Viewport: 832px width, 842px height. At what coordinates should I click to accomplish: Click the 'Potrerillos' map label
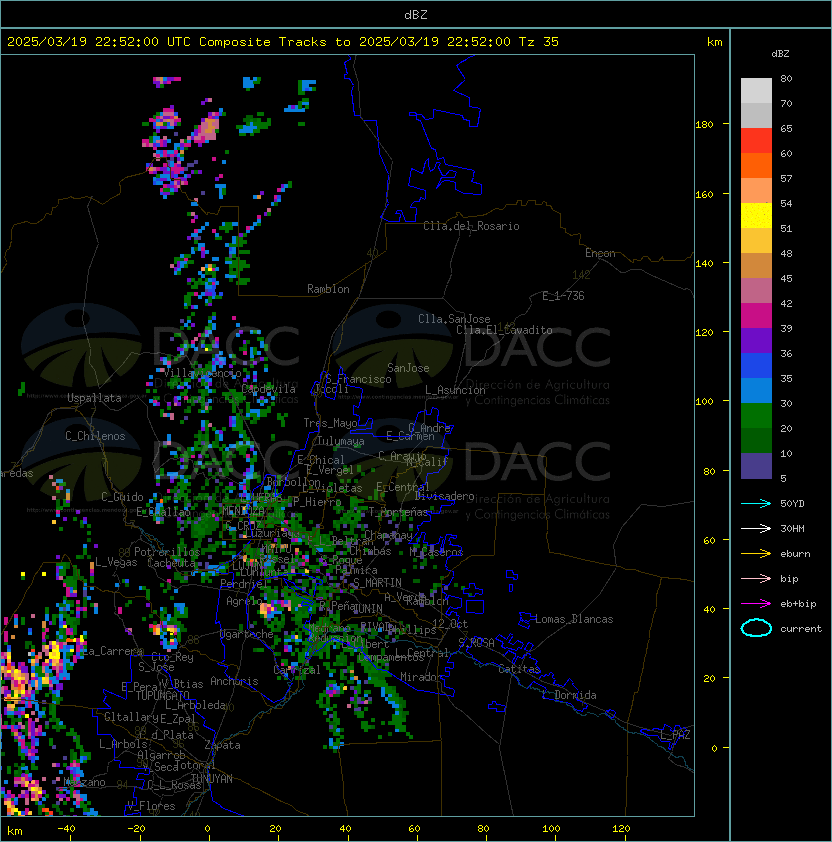(x=167, y=552)
